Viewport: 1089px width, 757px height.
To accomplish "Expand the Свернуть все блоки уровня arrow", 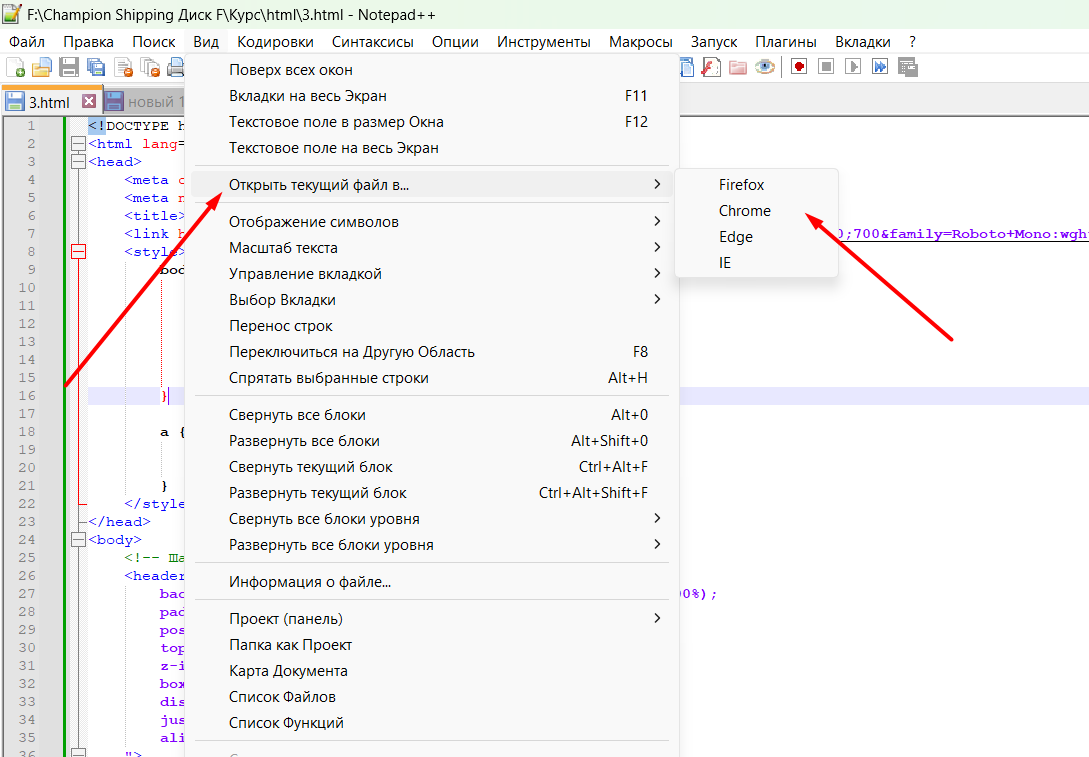I will click(657, 518).
